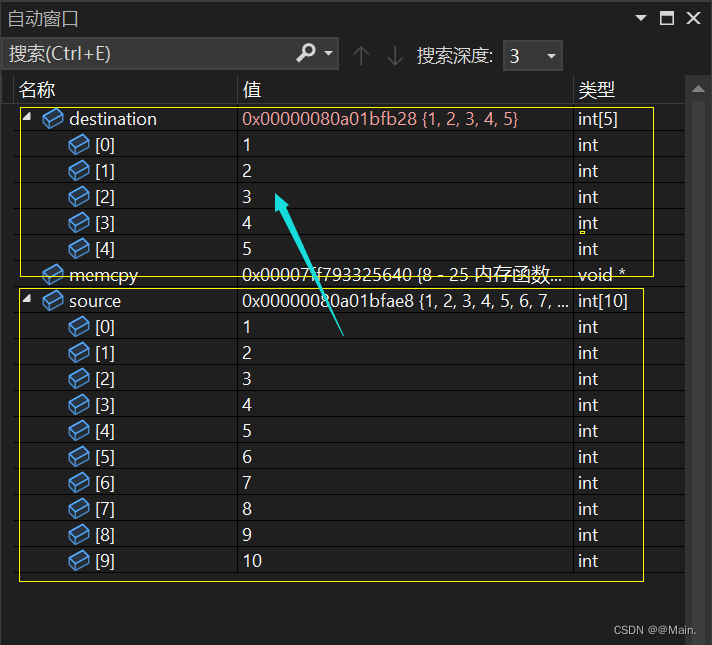Open the search options dropdown arrow

coord(329,53)
